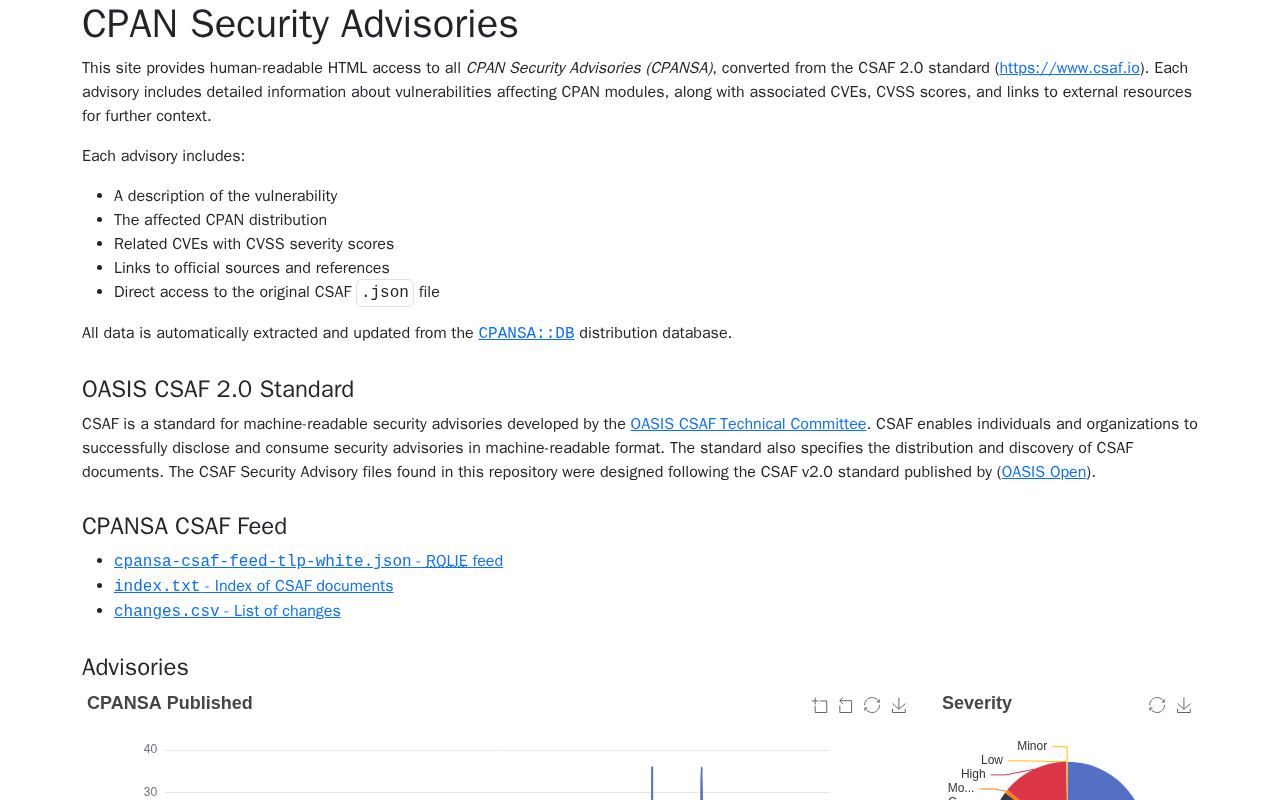Viewport: 1280px width, 800px height.
Task: Download the CPANSA Published chart as an image
Action: (x=899, y=706)
